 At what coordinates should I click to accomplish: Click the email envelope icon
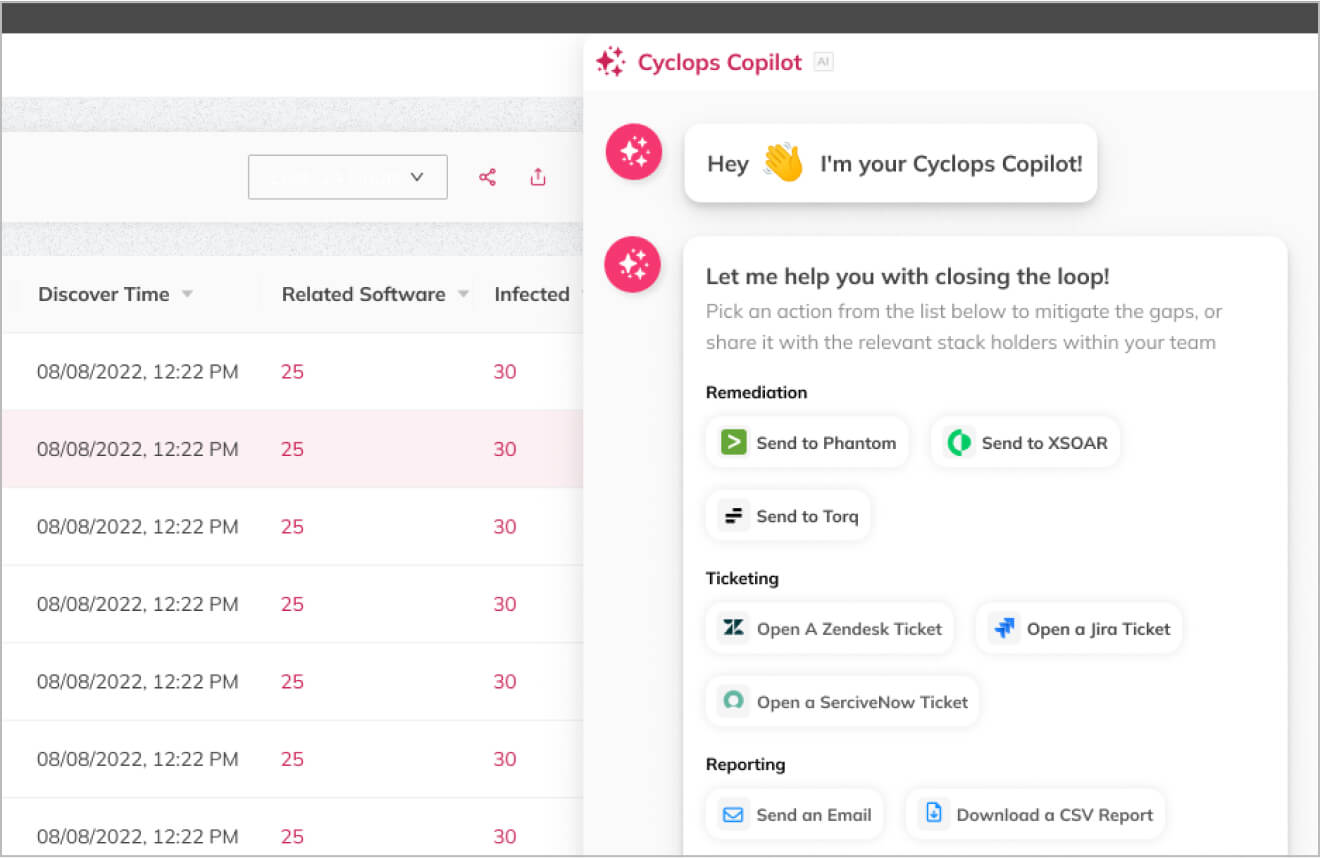coord(732,814)
